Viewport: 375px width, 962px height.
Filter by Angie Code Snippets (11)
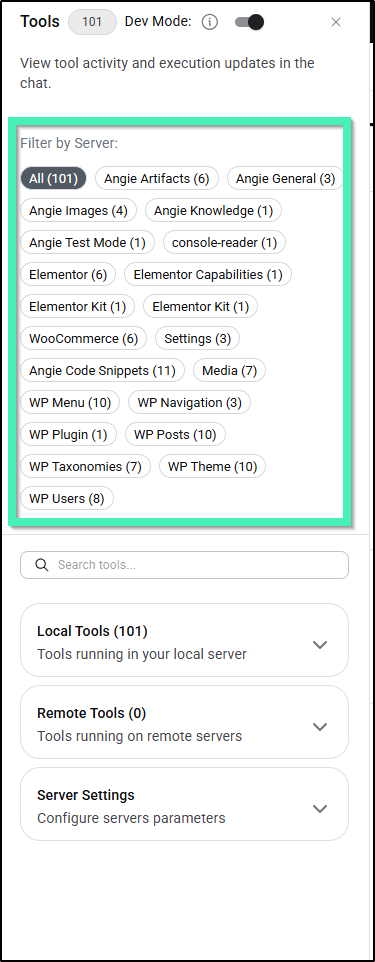pyautogui.click(x=102, y=371)
